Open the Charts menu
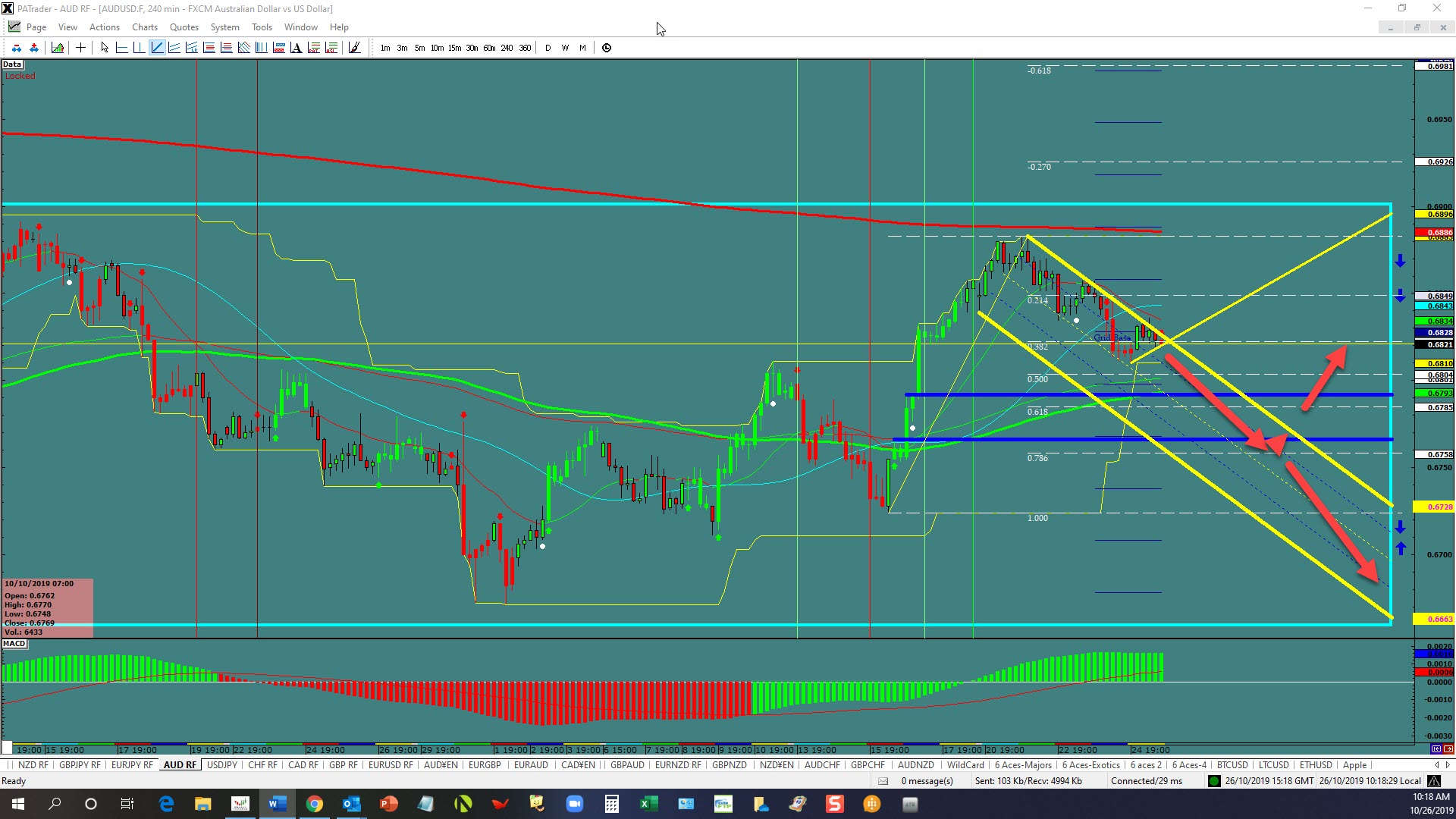 pos(145,27)
